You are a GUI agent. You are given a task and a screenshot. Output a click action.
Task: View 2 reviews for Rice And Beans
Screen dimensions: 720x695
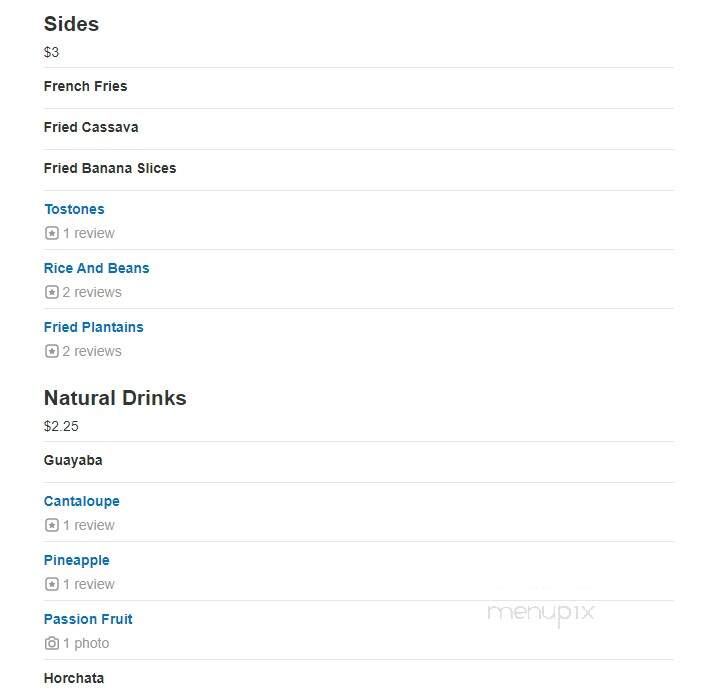(x=92, y=292)
